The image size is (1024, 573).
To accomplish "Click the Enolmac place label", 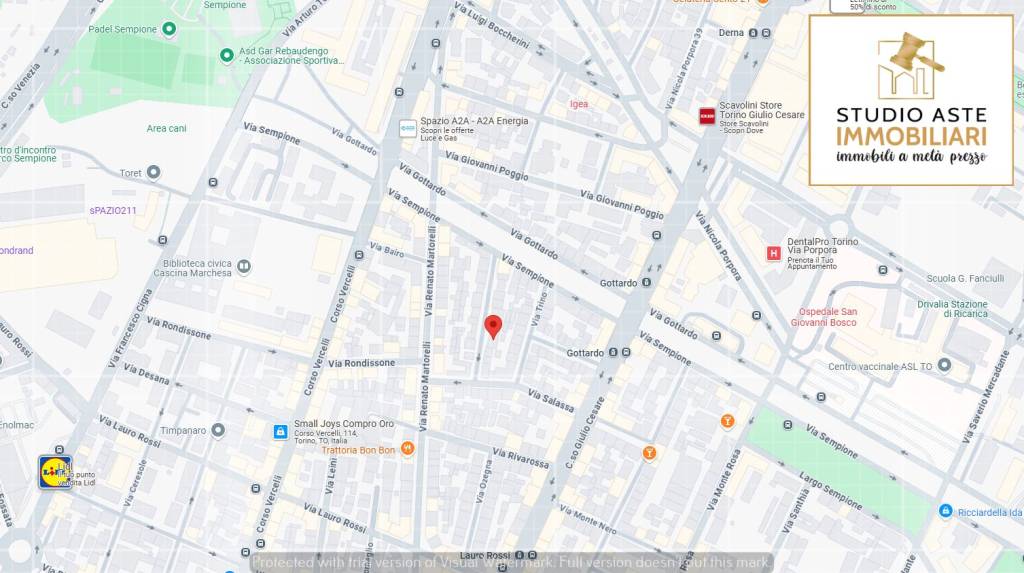I will 16,425.
